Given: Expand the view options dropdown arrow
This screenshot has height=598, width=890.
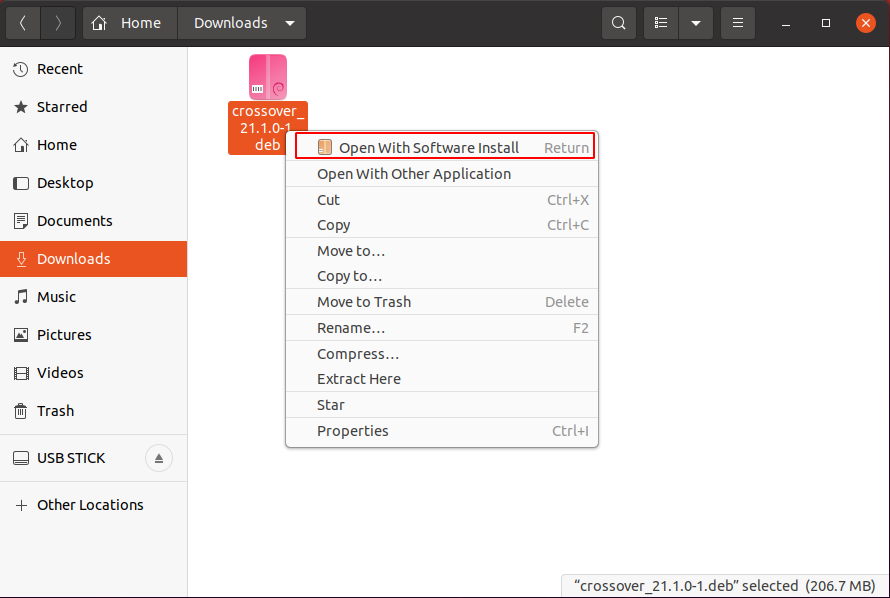Looking at the screenshot, I should pyautogui.click(x=695, y=23).
